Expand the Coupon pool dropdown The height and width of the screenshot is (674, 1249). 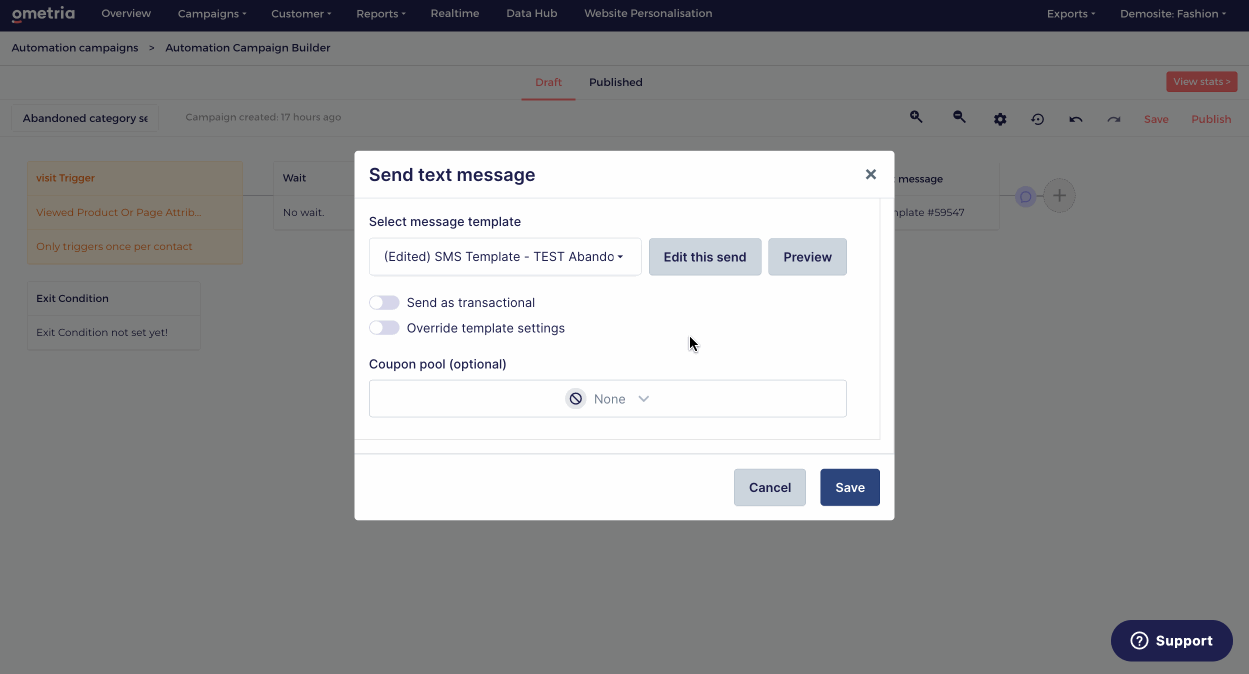click(x=608, y=399)
